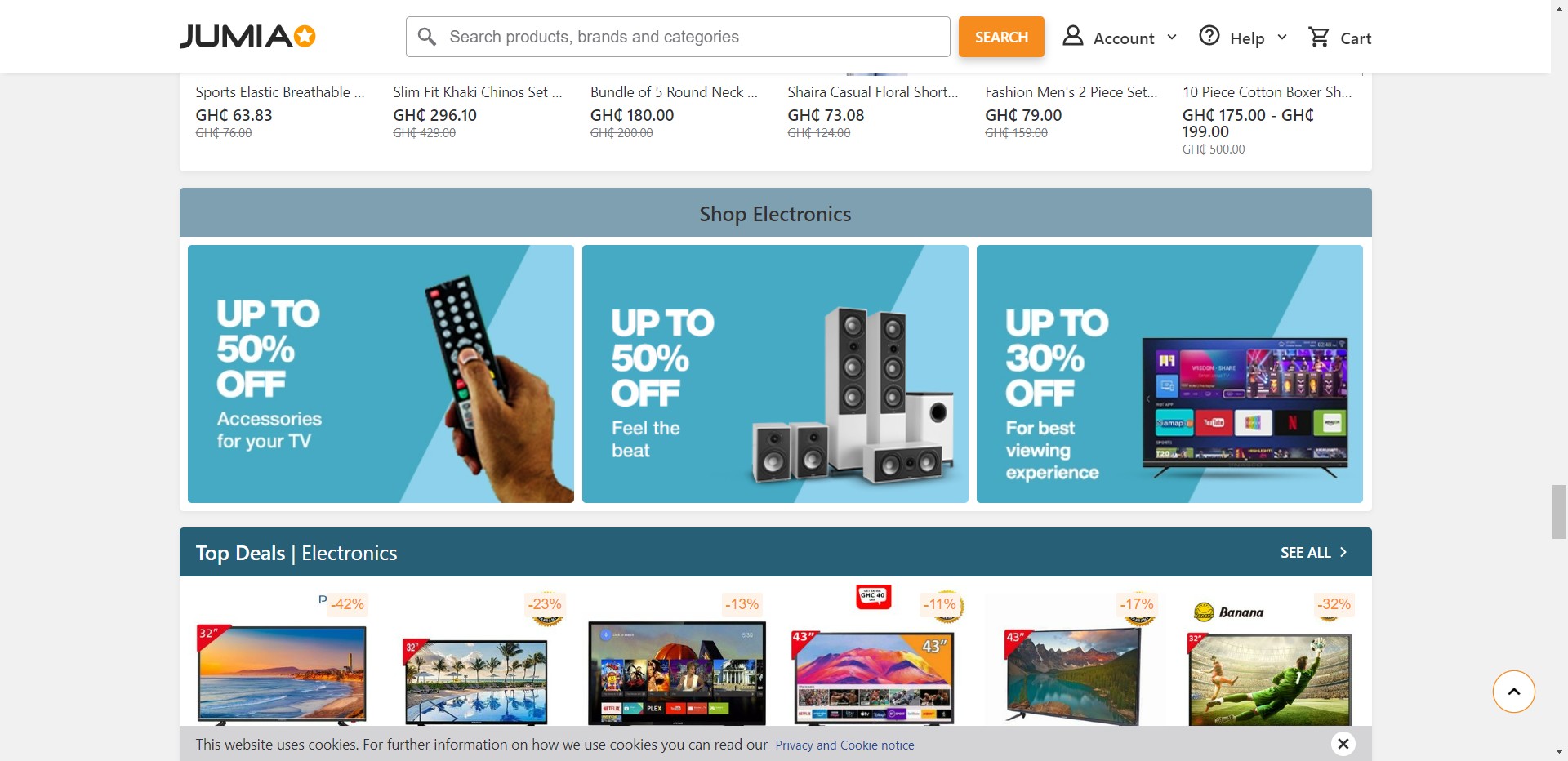Click the magnifier icon in search field
The width and height of the screenshot is (1568, 761).
coord(426,37)
